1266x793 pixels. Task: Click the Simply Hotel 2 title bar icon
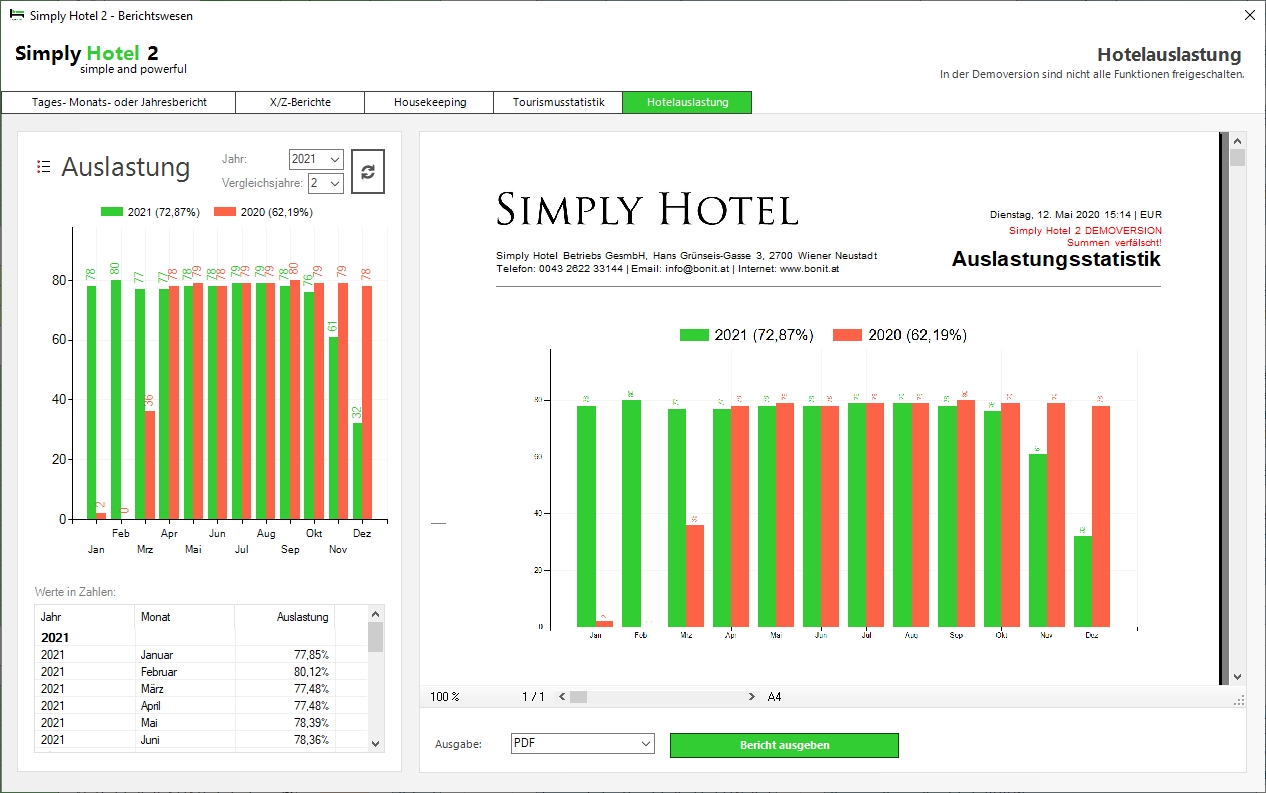click(x=16, y=15)
